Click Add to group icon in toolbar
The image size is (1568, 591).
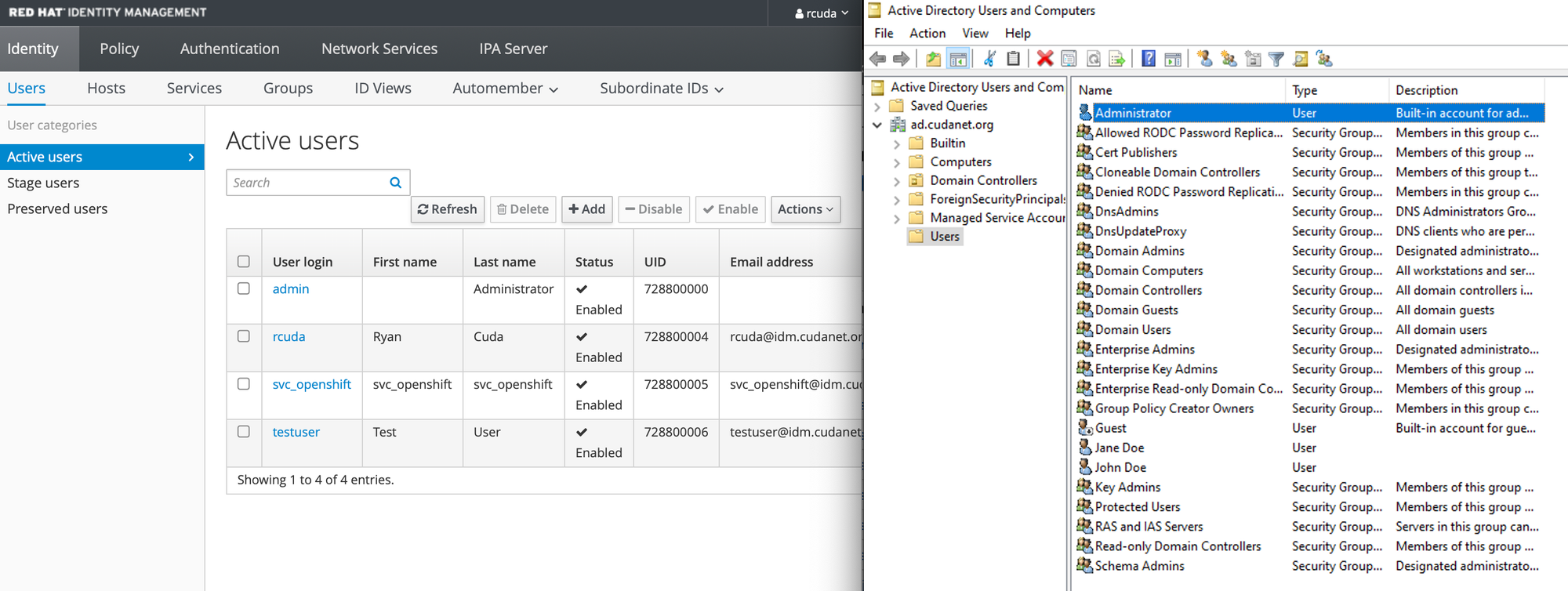pyautogui.click(x=1325, y=59)
